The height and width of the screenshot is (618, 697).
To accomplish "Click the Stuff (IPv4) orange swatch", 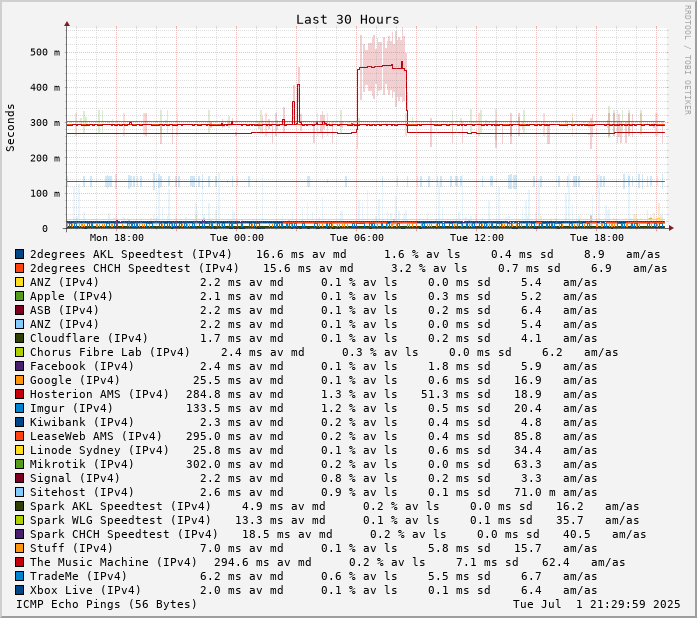I will click(x=20, y=548).
